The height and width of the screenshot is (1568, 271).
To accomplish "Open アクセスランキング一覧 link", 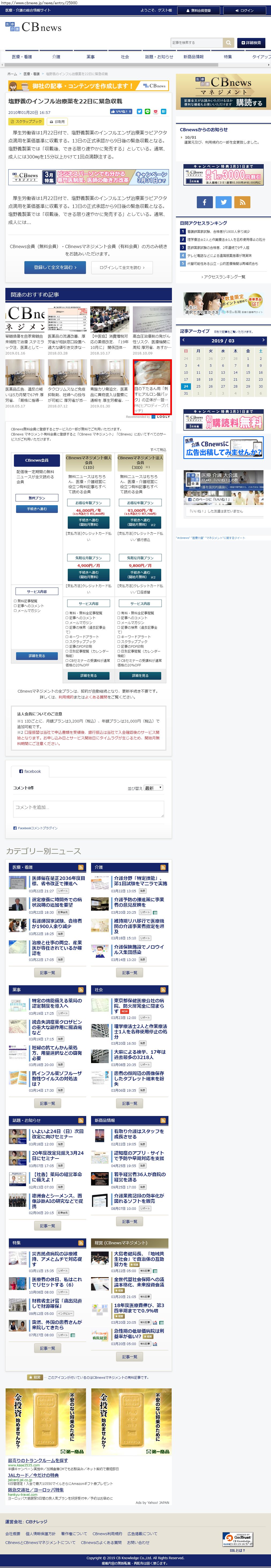I will [223, 276].
